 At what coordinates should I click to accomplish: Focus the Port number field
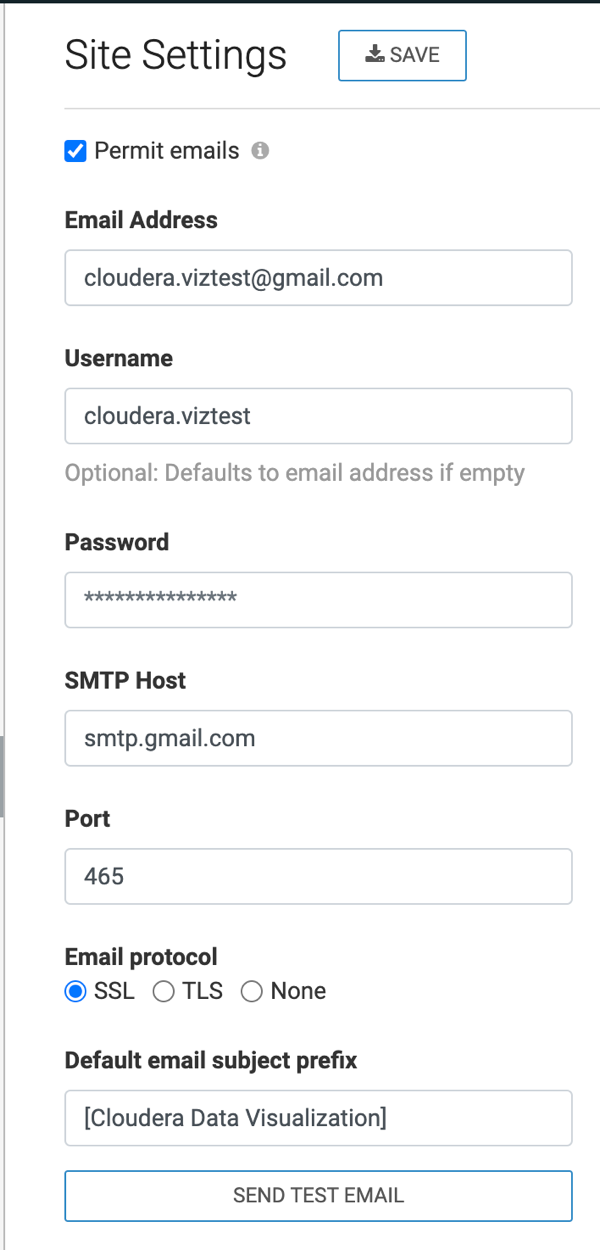318,876
